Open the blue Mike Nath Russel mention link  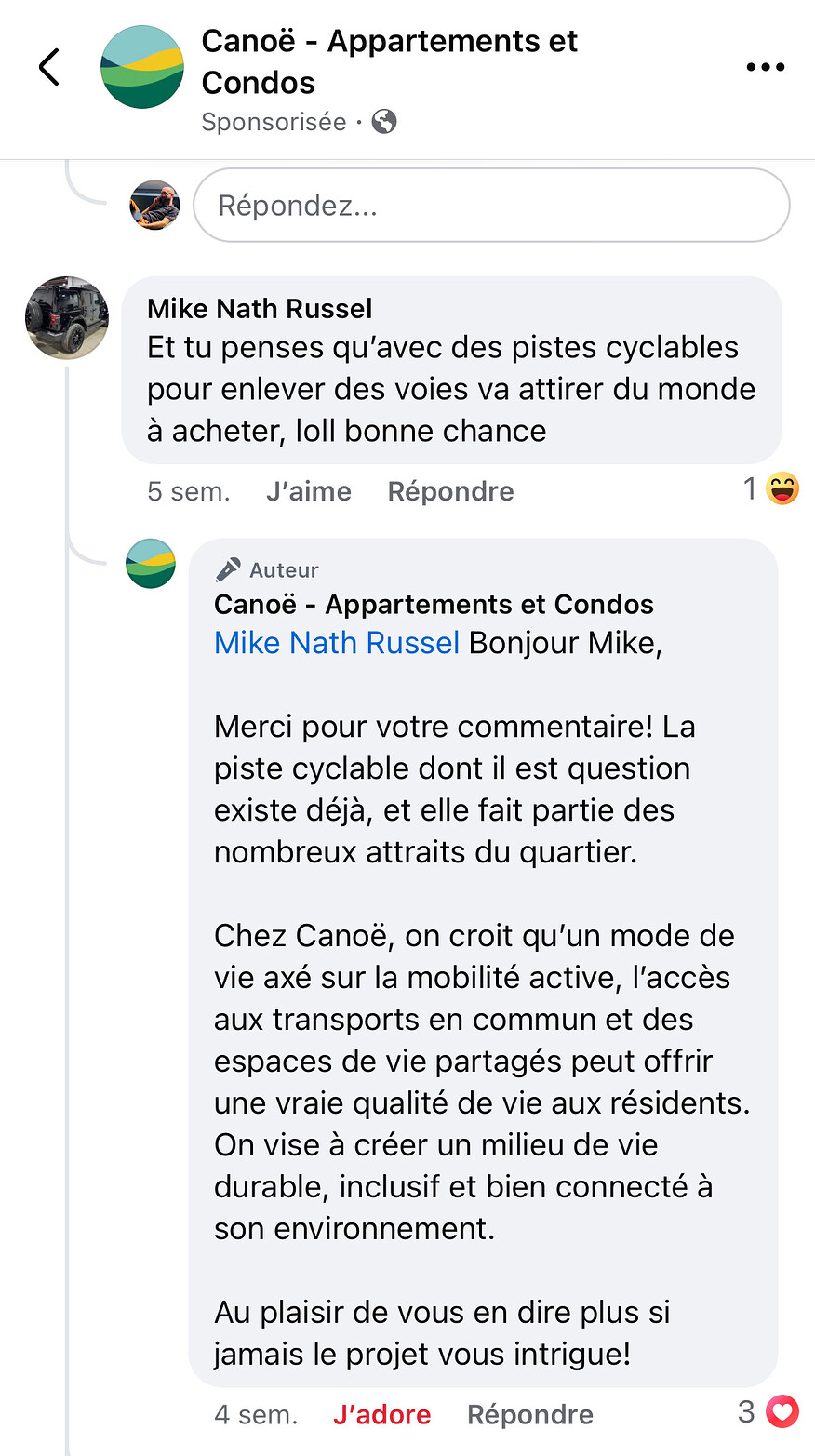coord(337,643)
